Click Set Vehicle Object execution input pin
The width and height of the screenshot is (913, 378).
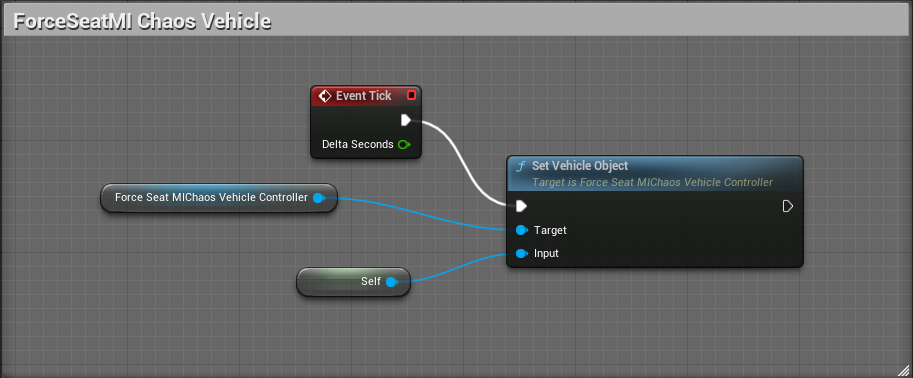click(521, 206)
